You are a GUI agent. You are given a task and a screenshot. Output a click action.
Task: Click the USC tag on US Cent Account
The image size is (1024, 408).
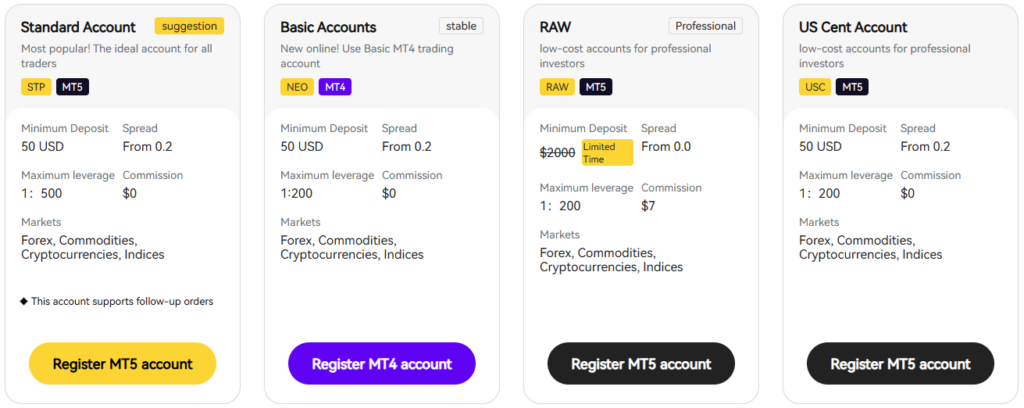[815, 87]
